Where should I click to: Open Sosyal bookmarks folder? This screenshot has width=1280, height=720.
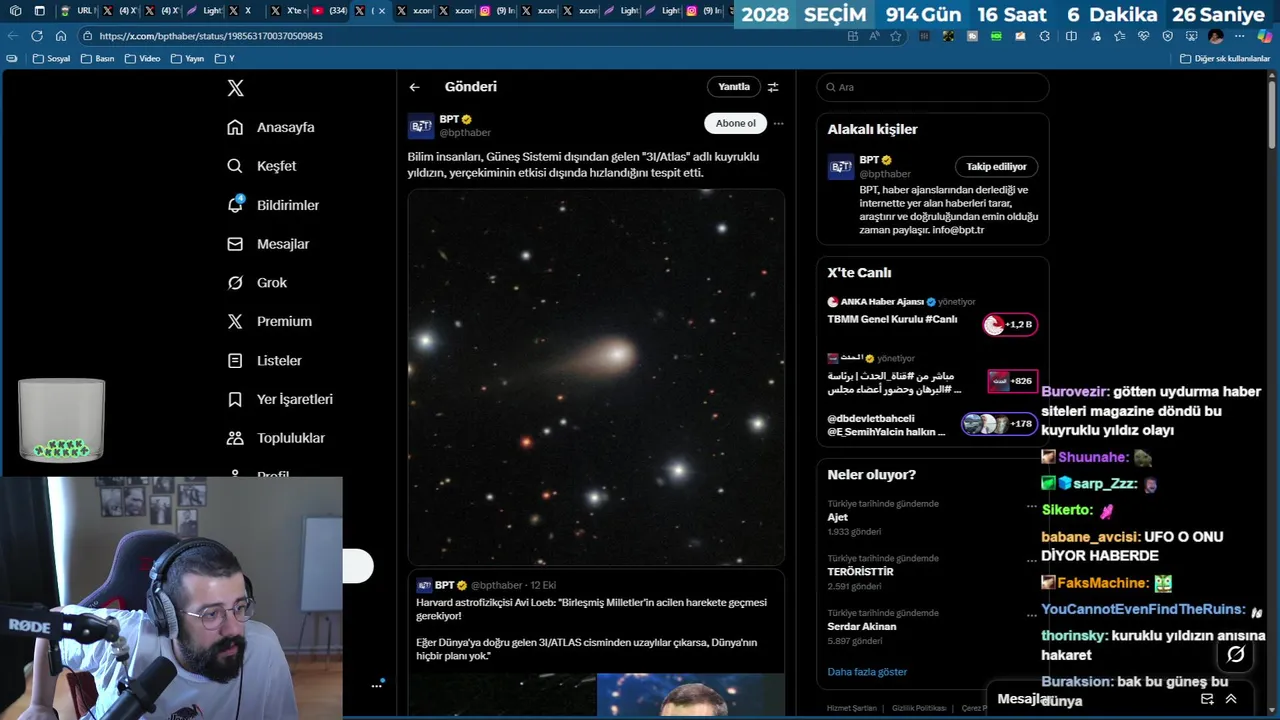[x=52, y=59]
